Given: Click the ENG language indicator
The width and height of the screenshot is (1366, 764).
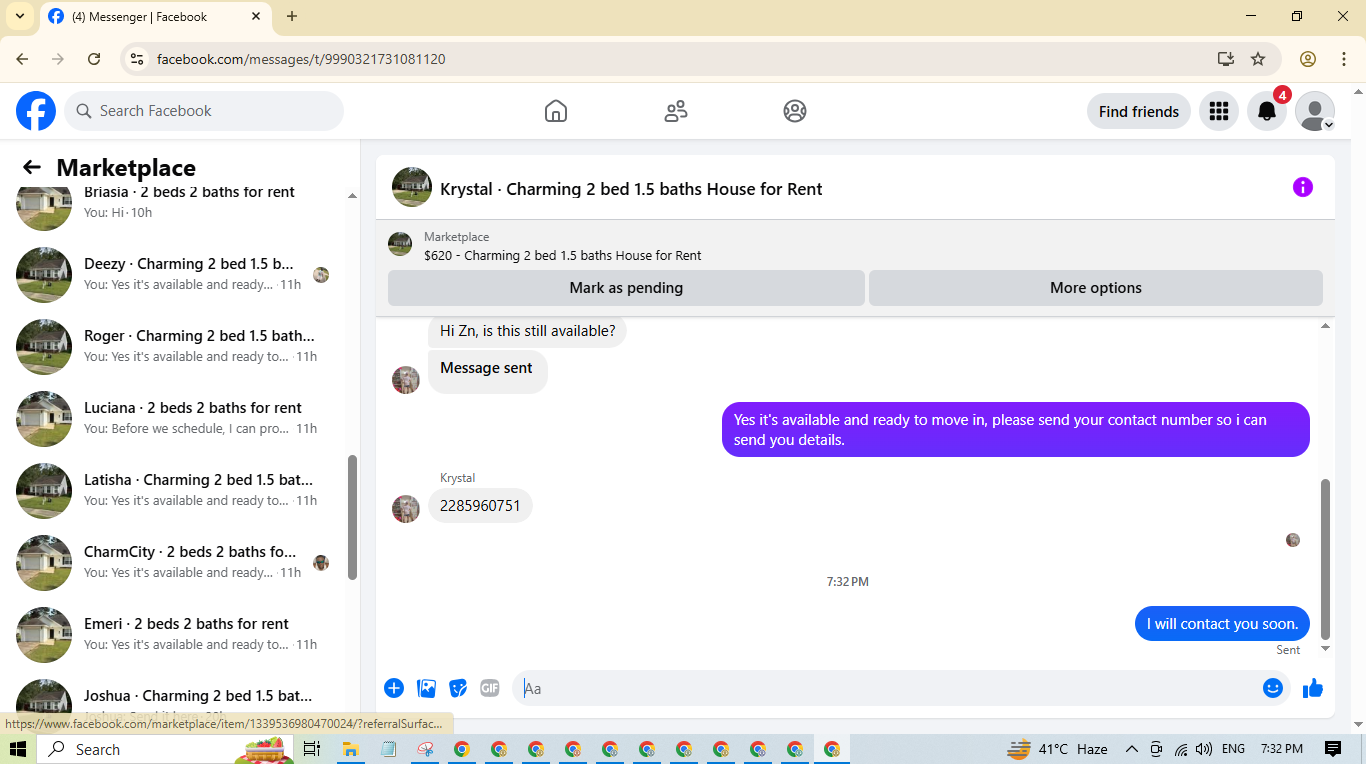Looking at the screenshot, I should coord(1234,749).
